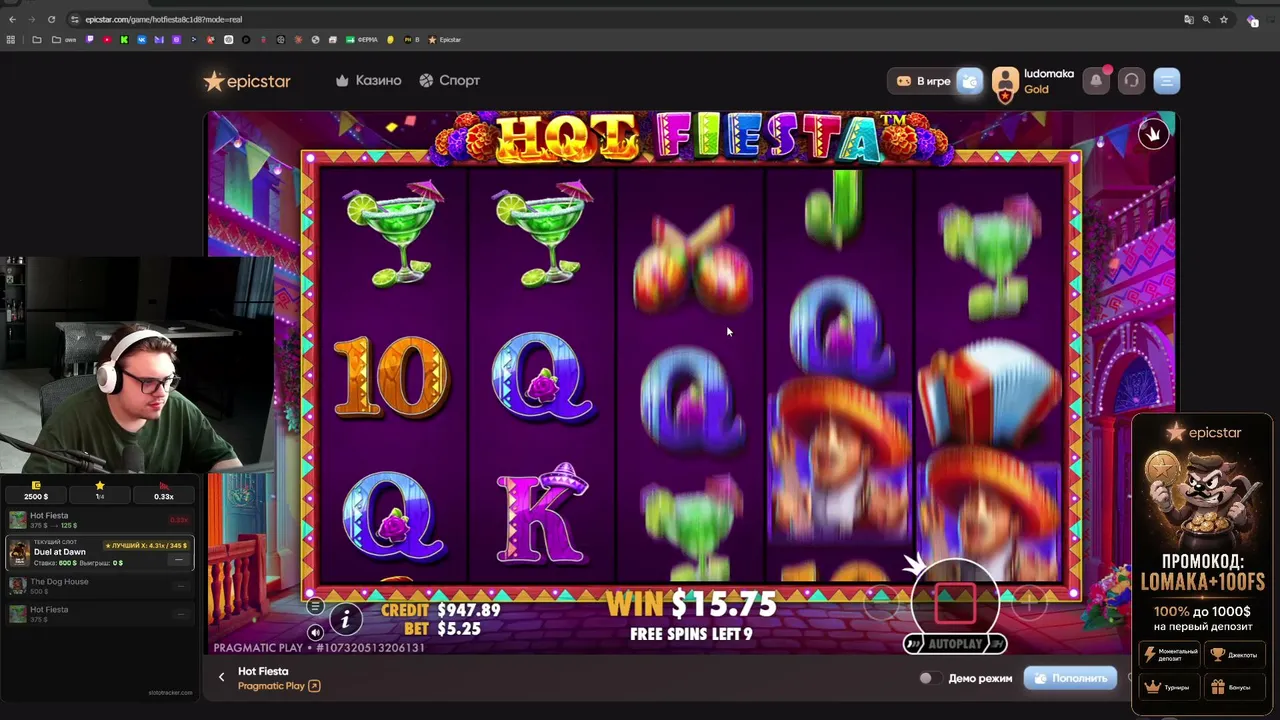Click the AUTOPLAY button
This screenshot has height=720, width=1280.
[x=955, y=644]
